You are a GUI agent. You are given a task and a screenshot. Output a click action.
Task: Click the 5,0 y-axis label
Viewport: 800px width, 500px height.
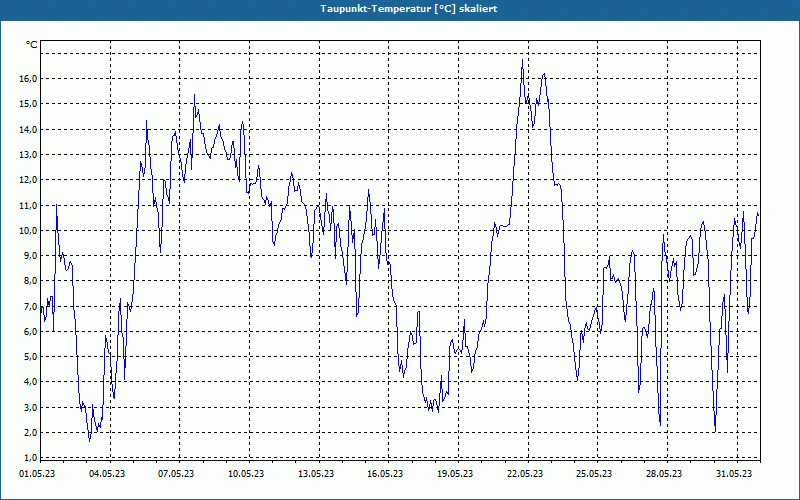tap(30, 357)
